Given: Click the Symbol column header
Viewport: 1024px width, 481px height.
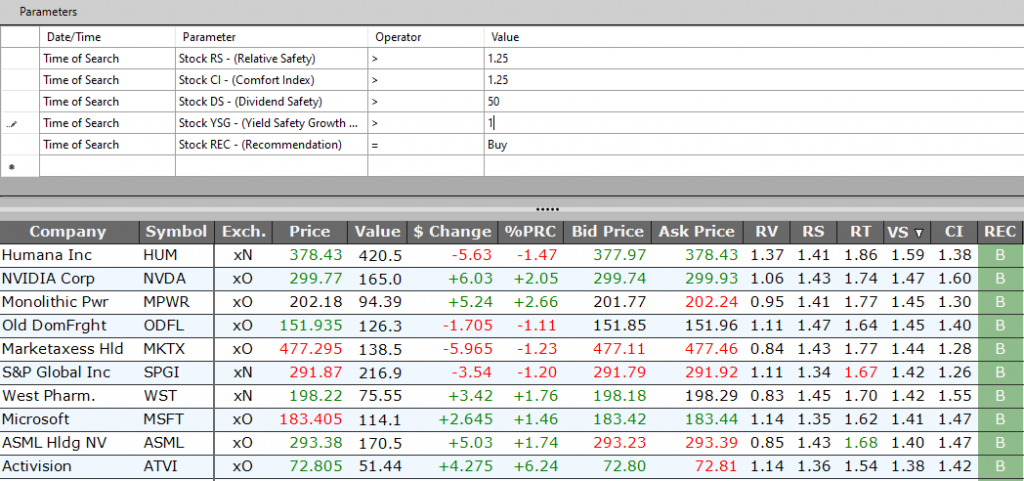Looking at the screenshot, I should coord(175,232).
